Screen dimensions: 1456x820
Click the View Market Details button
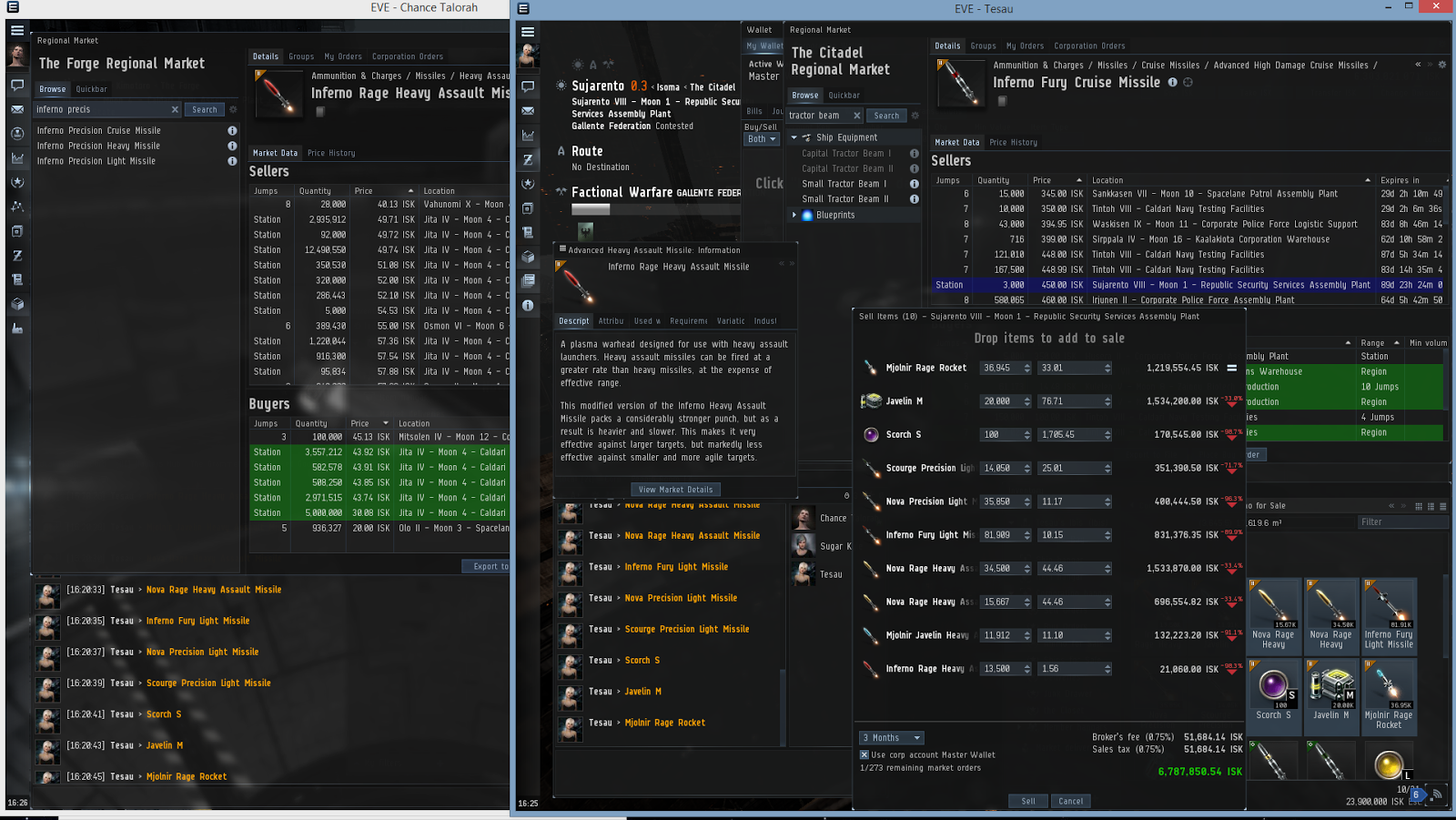coord(675,490)
